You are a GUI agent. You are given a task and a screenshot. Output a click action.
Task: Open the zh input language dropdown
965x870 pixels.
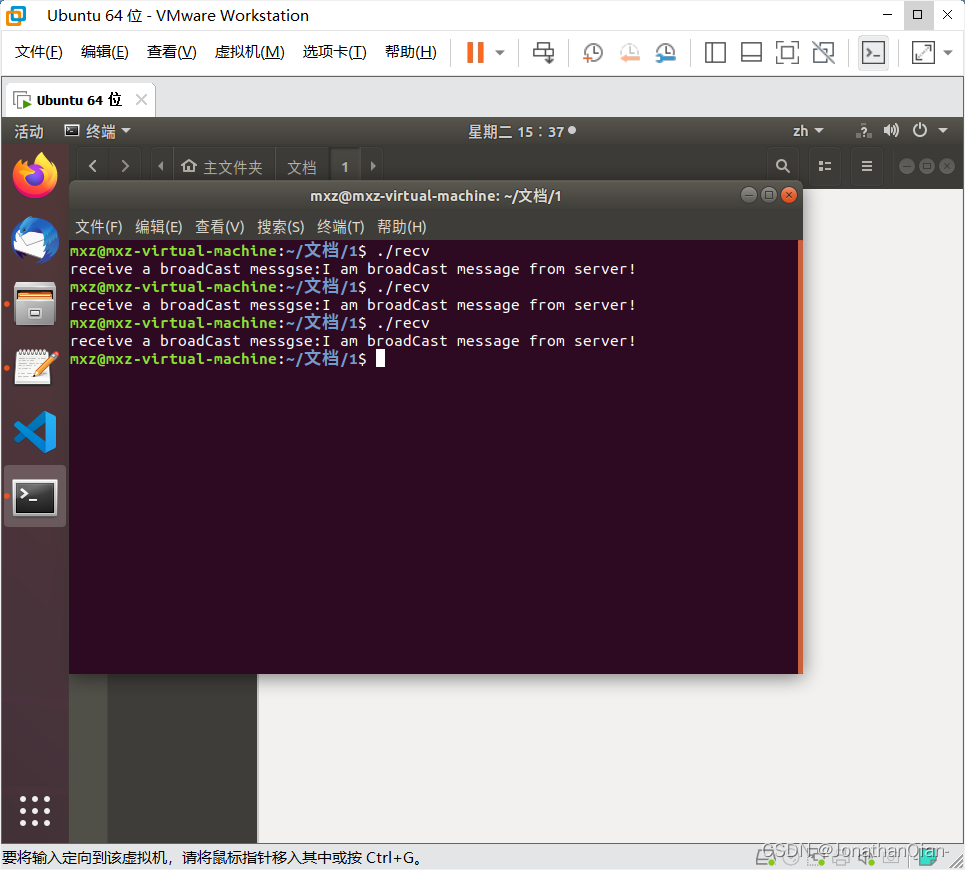tap(807, 131)
